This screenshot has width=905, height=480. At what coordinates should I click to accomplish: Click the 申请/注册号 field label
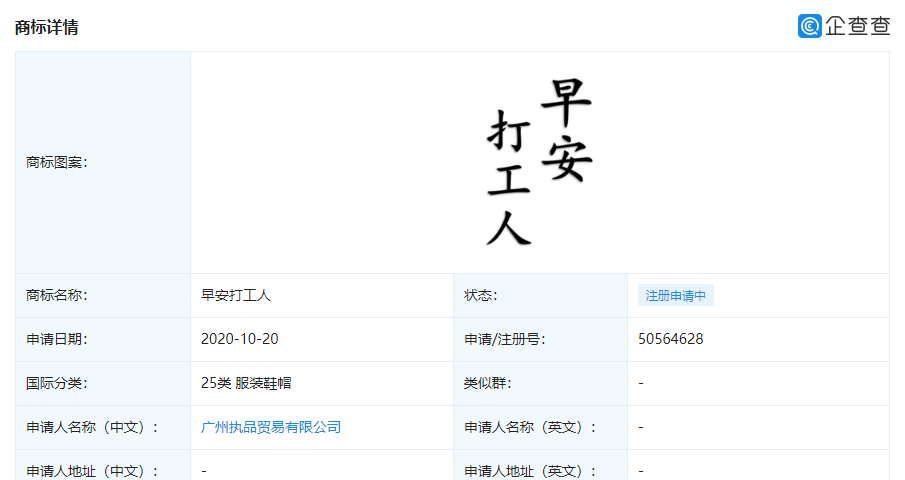pos(504,339)
